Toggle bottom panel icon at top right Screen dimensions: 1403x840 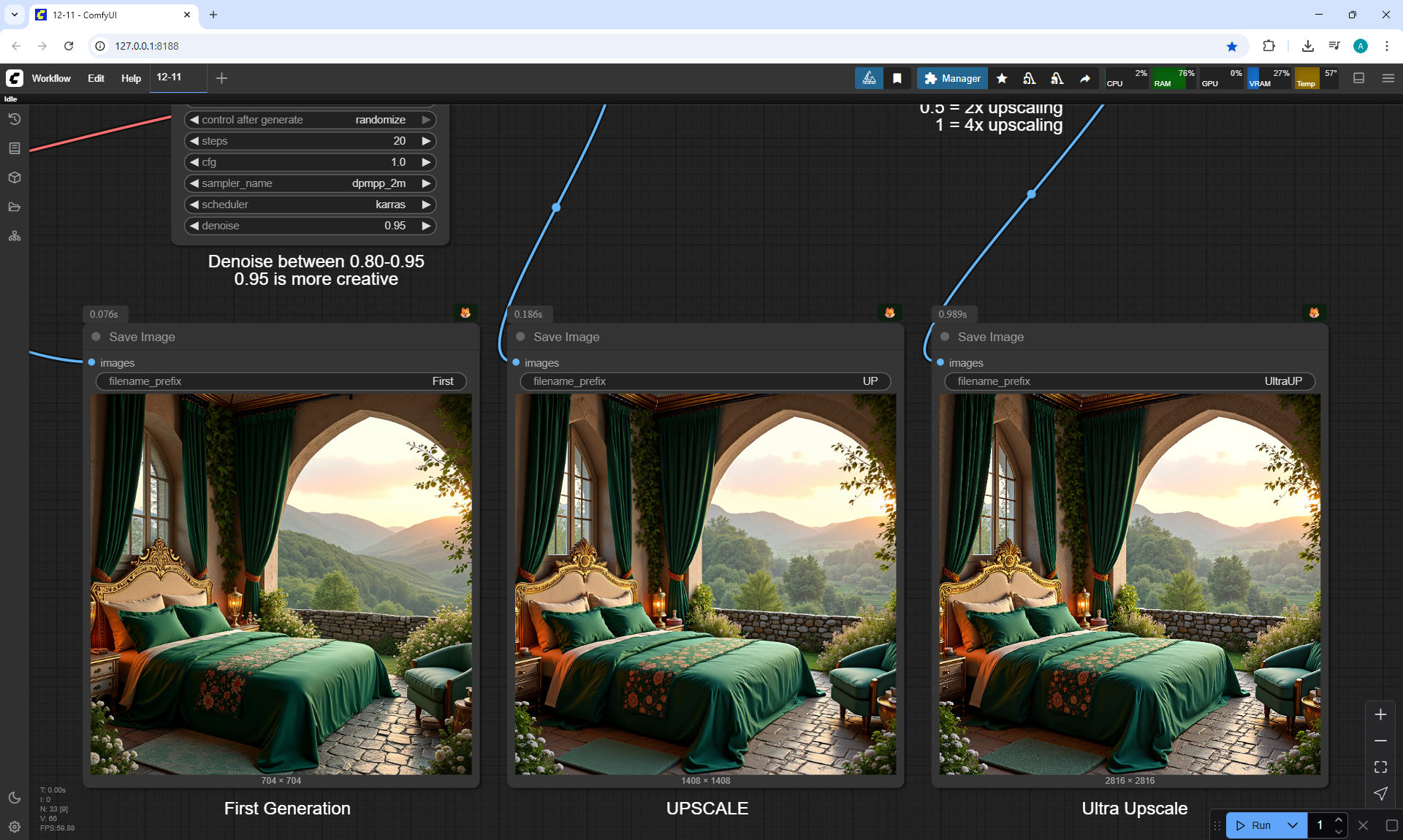pyautogui.click(x=1359, y=78)
